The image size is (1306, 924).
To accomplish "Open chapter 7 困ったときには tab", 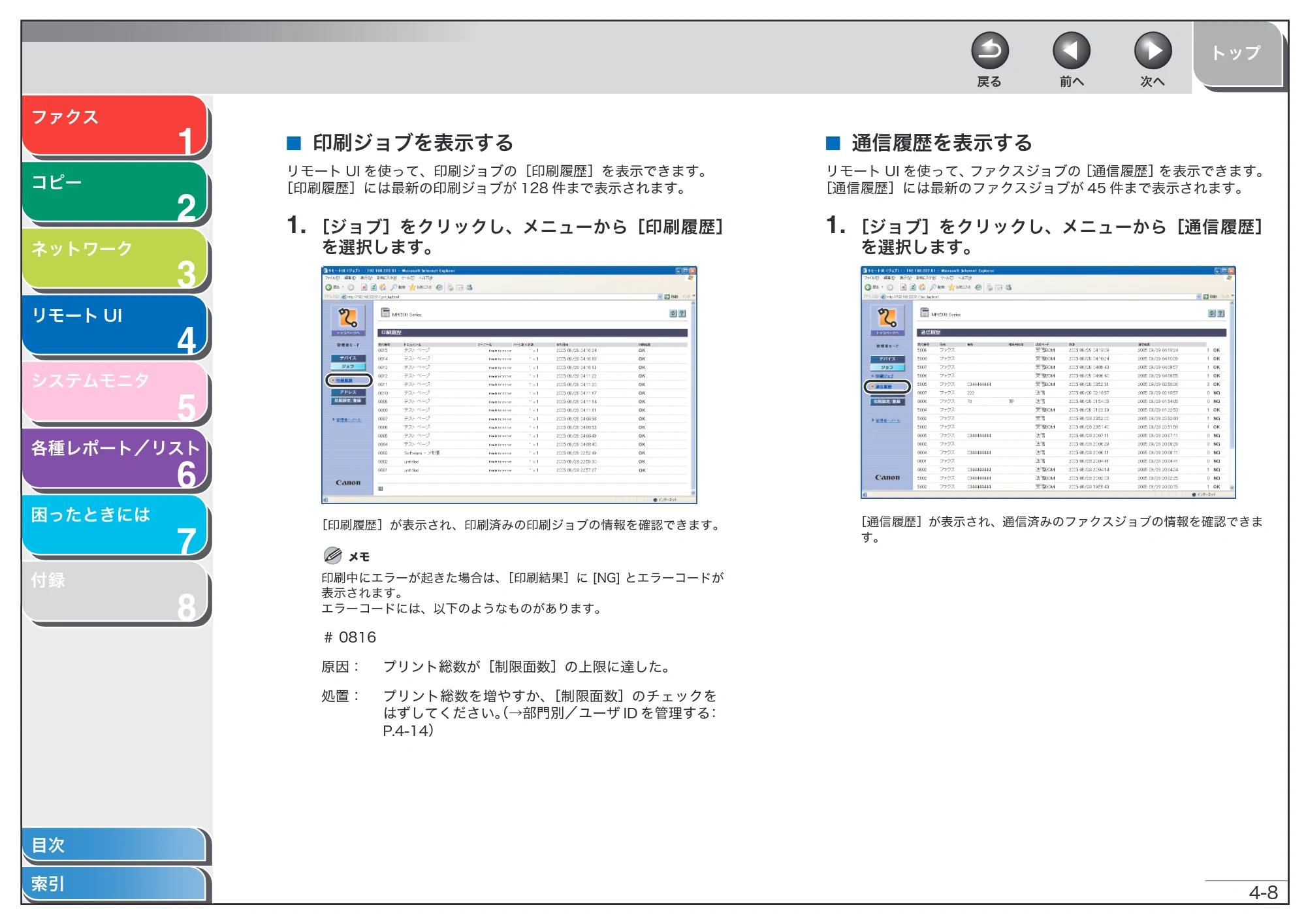I will [115, 525].
